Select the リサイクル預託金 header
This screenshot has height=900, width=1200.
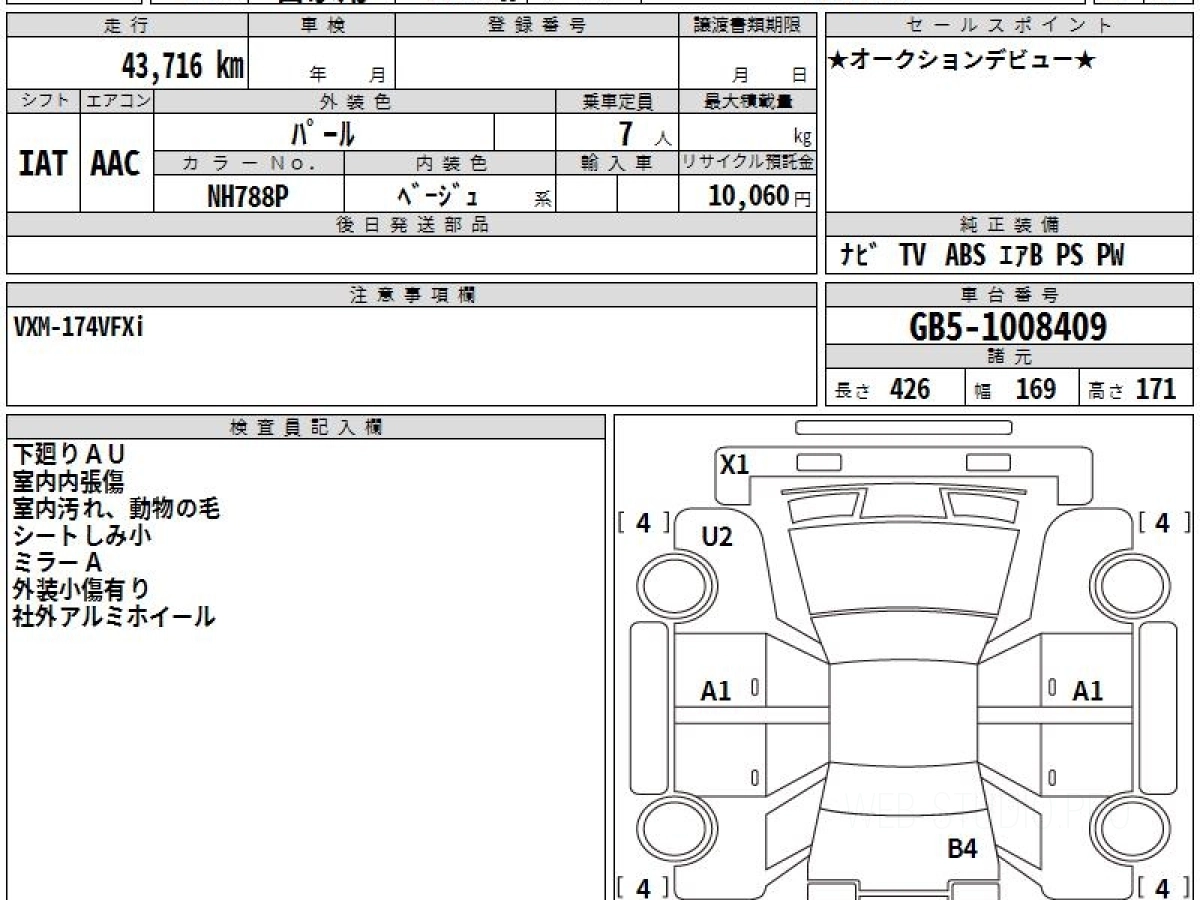click(748, 163)
